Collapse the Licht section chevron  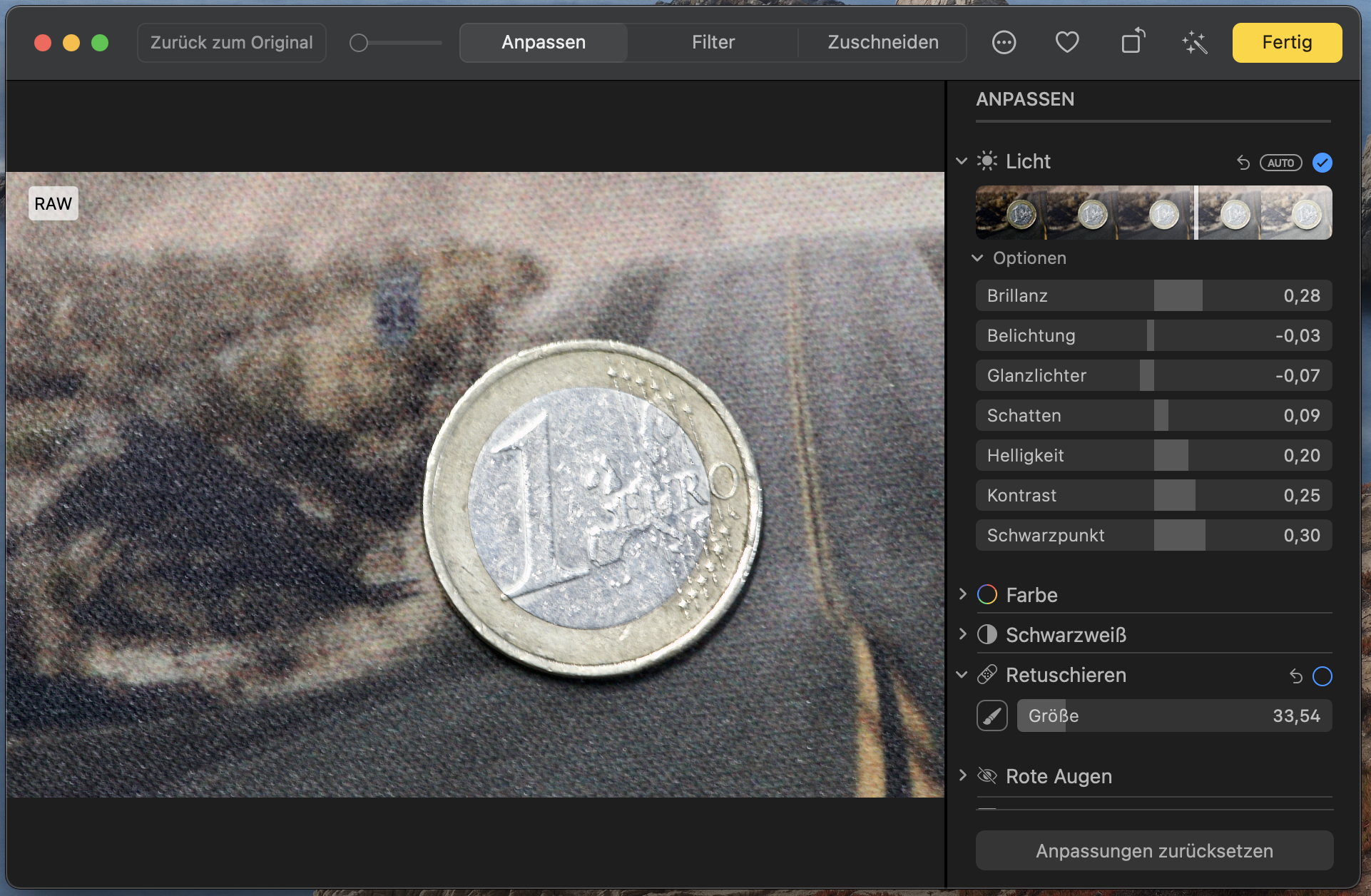click(x=962, y=161)
